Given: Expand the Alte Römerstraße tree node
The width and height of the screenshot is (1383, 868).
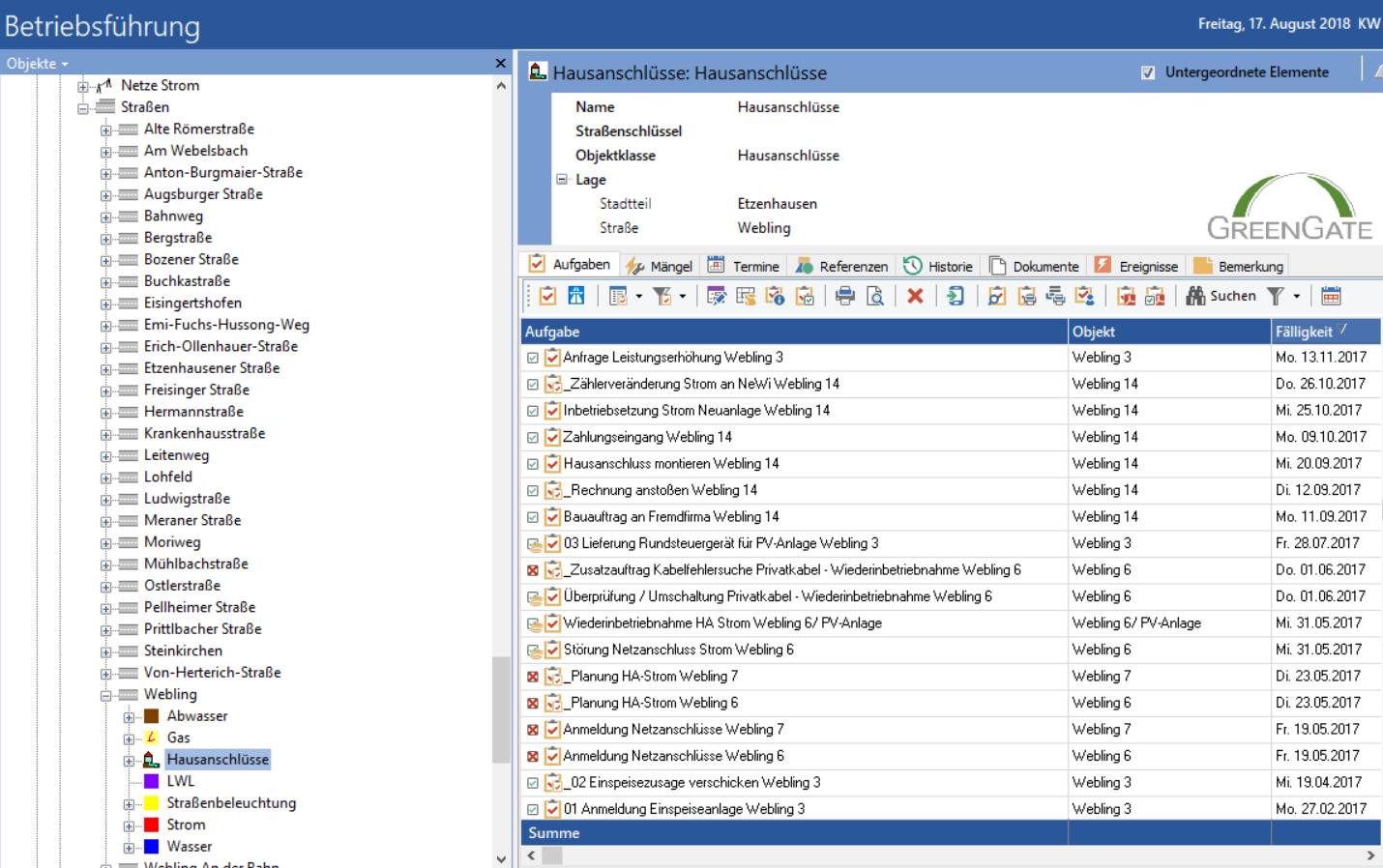Looking at the screenshot, I should point(106,130).
